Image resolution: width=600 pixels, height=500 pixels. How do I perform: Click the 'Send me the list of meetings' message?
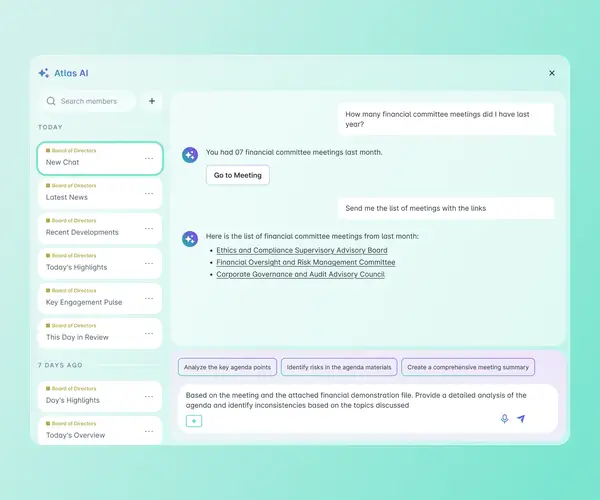(x=446, y=208)
